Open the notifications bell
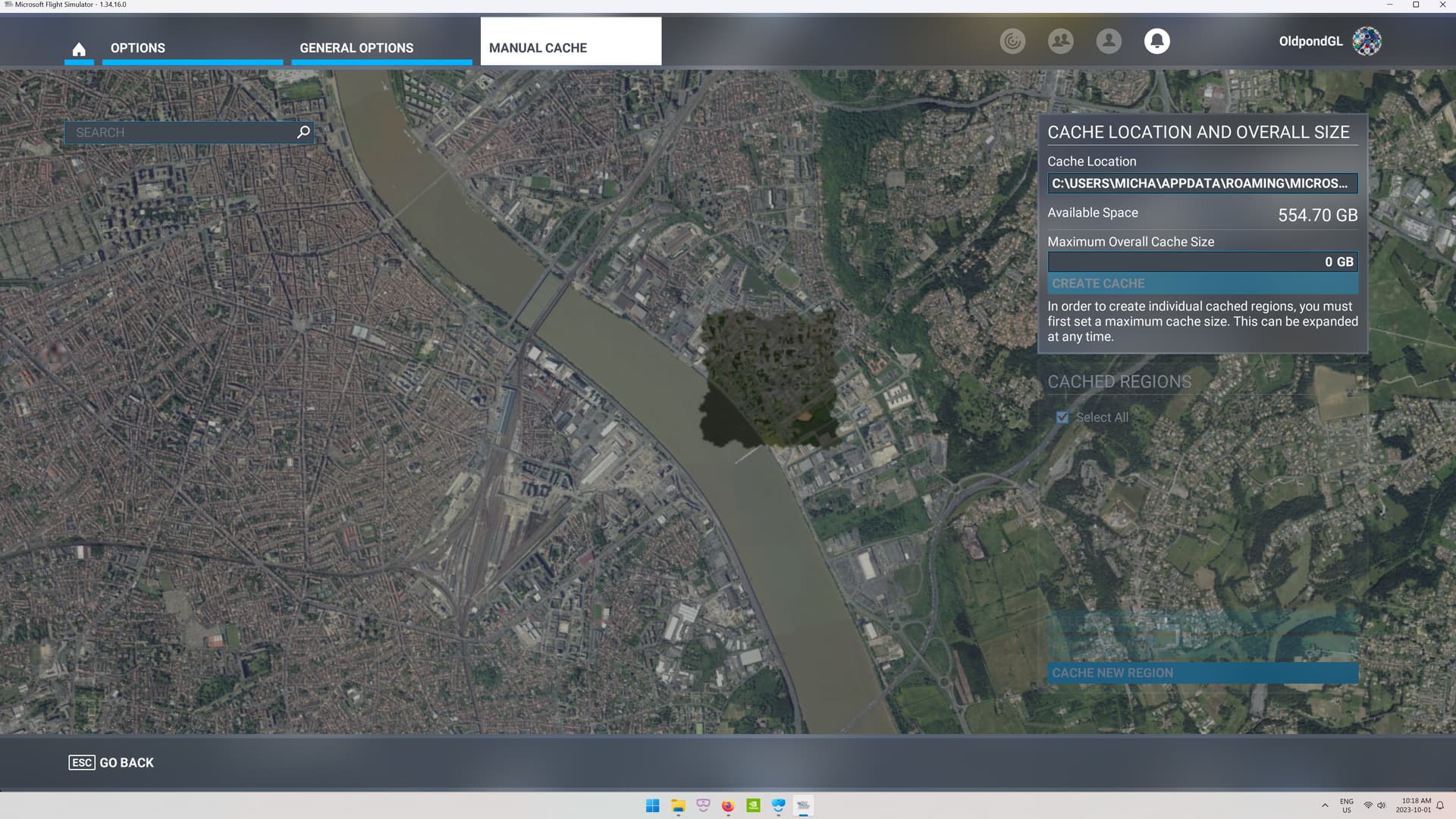The width and height of the screenshot is (1456, 819). coord(1156,41)
